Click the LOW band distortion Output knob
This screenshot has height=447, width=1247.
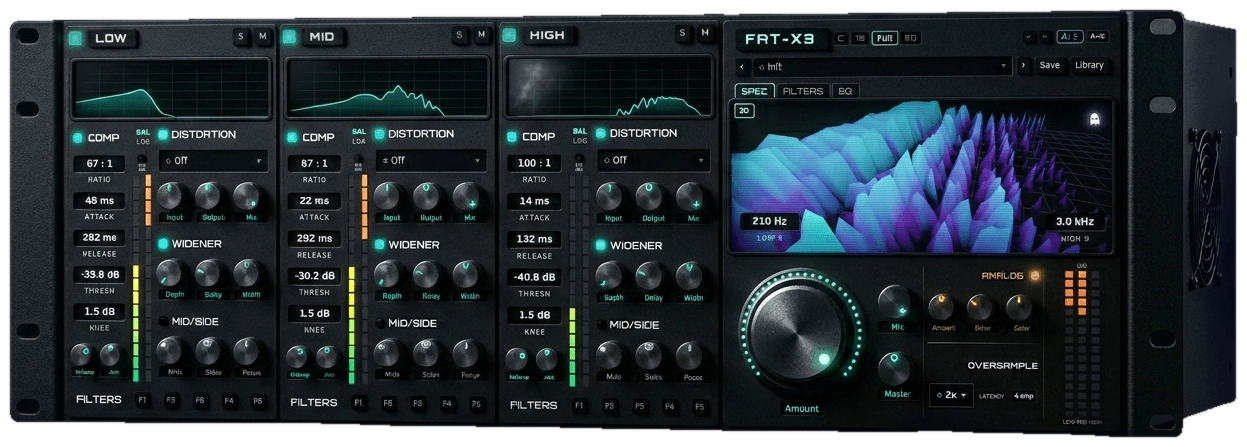click(209, 194)
